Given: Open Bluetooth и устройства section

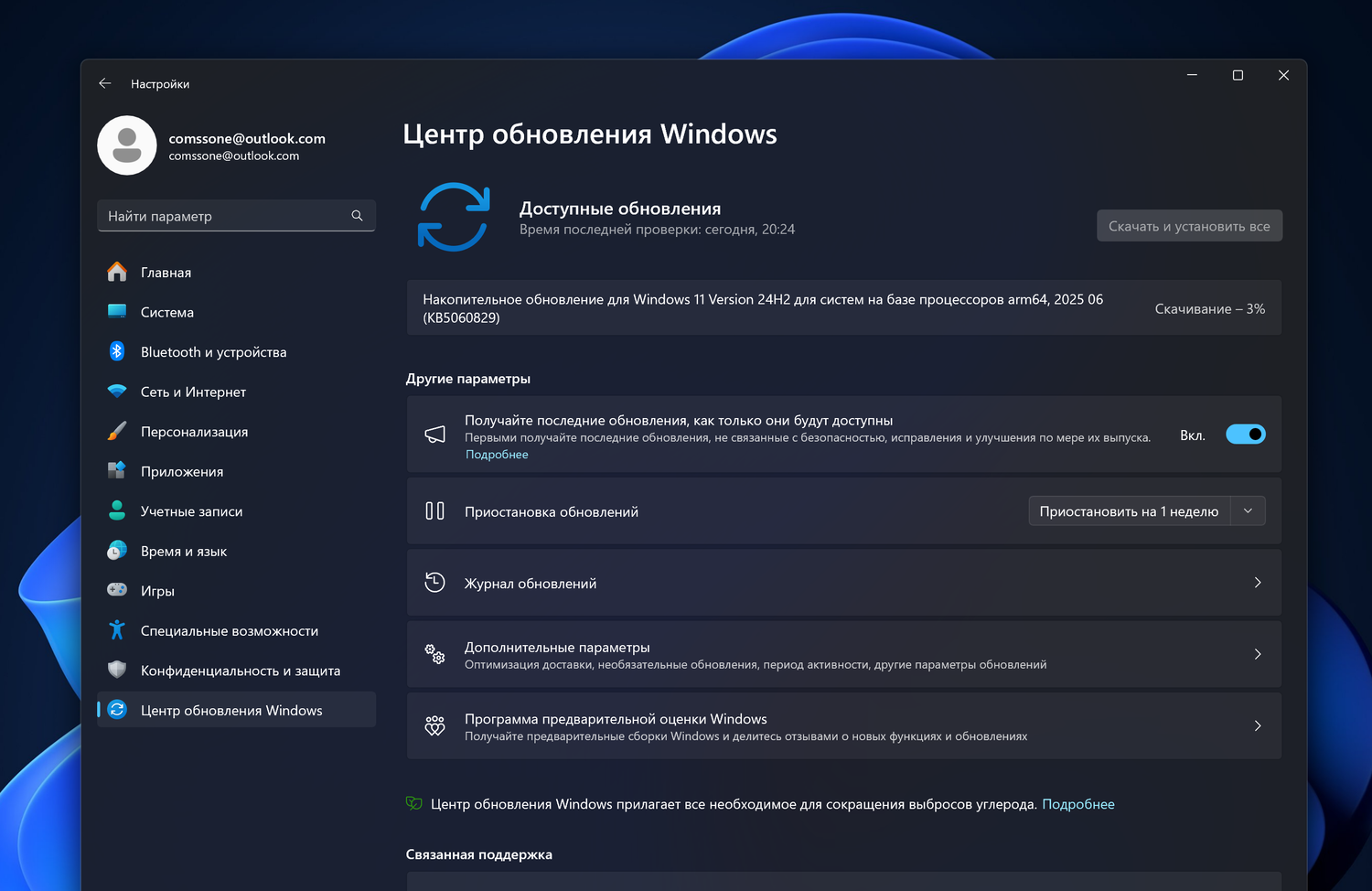Looking at the screenshot, I should (x=236, y=352).
